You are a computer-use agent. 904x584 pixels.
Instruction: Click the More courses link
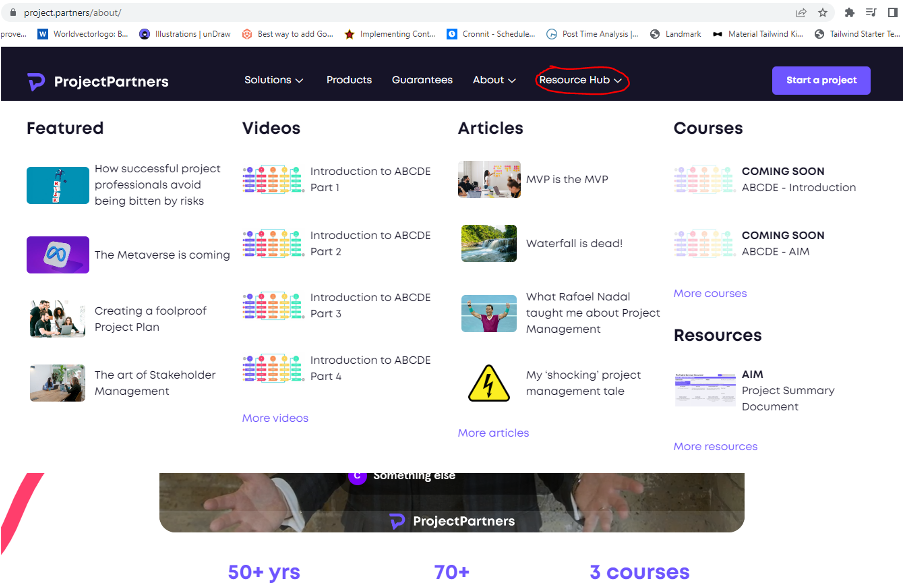coord(710,293)
